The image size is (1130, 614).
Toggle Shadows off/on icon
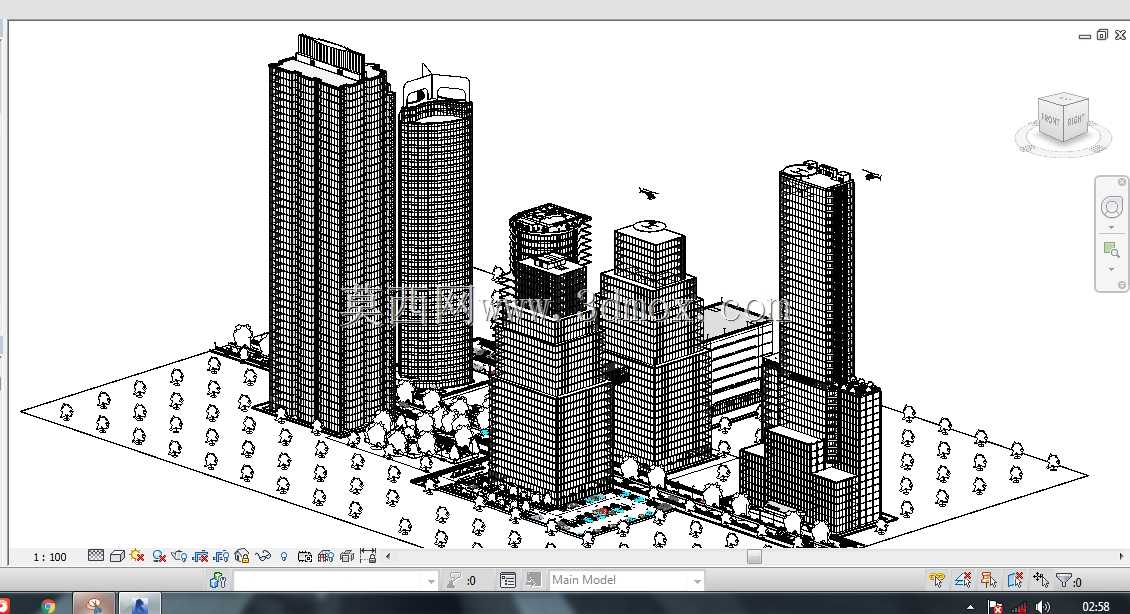159,556
